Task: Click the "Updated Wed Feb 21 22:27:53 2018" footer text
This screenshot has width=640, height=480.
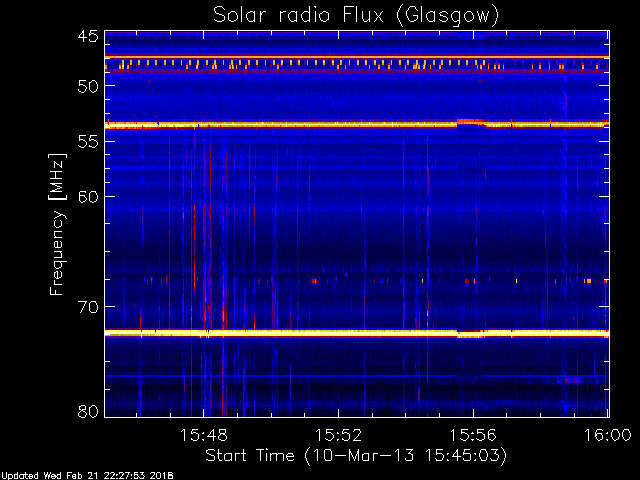Action: (87, 476)
